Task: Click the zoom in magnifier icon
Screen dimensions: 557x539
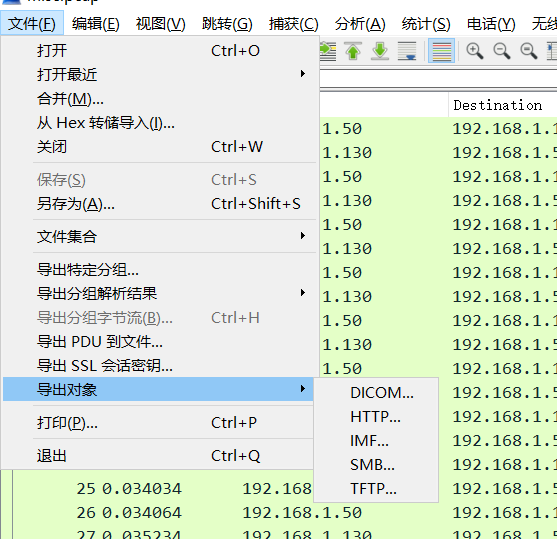Action: pos(475,51)
